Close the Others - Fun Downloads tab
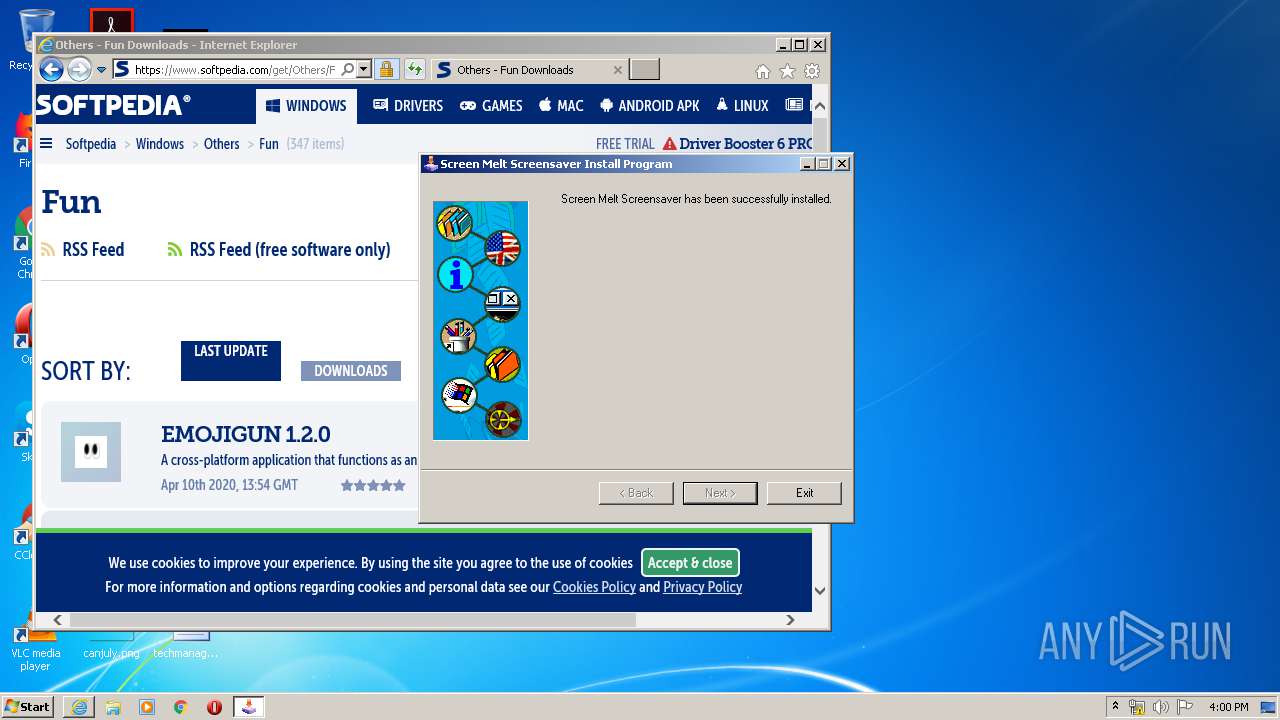This screenshot has width=1280, height=720. pos(618,70)
